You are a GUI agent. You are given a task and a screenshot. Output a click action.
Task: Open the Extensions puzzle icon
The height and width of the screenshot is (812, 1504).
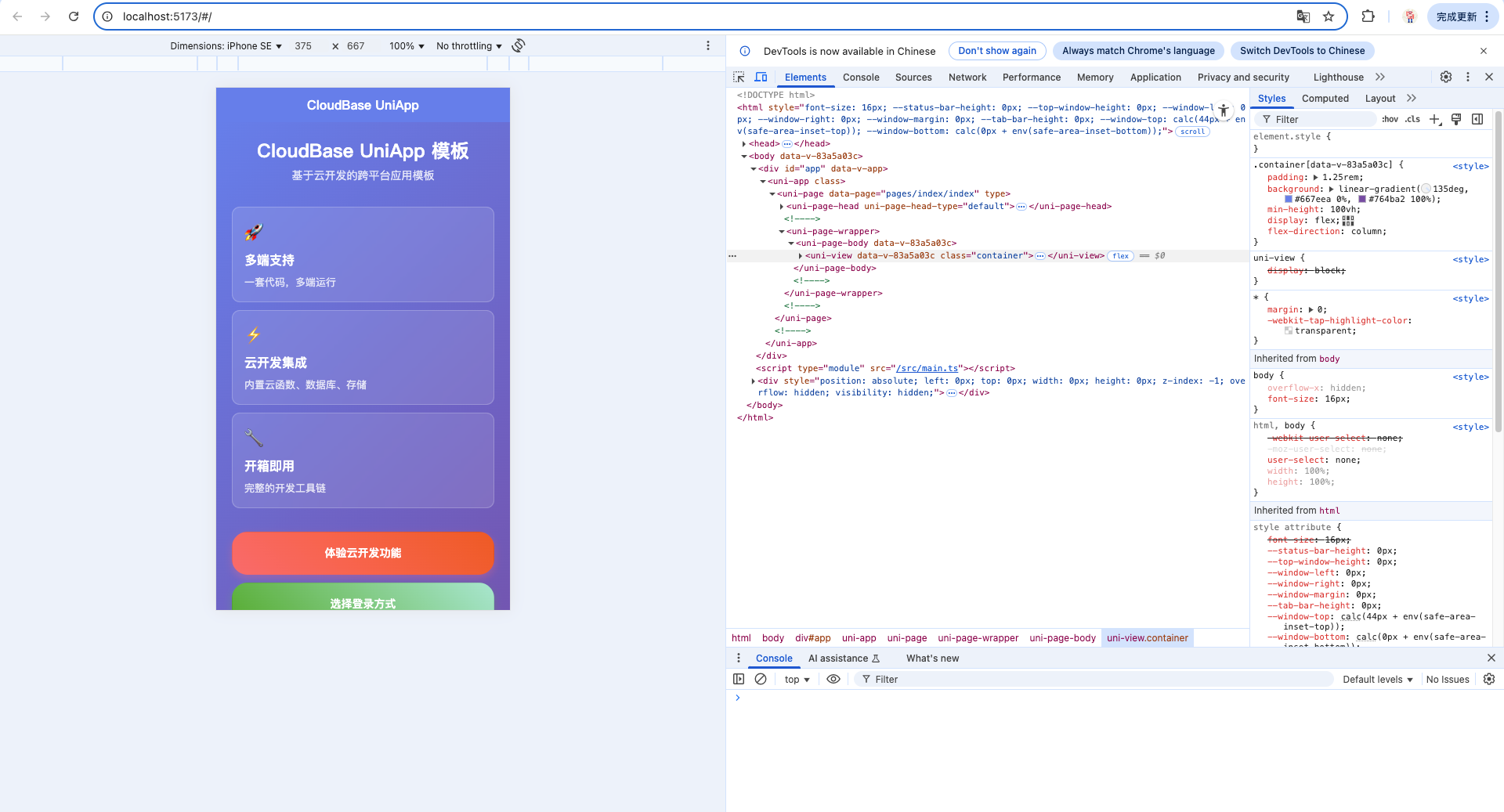click(1368, 16)
